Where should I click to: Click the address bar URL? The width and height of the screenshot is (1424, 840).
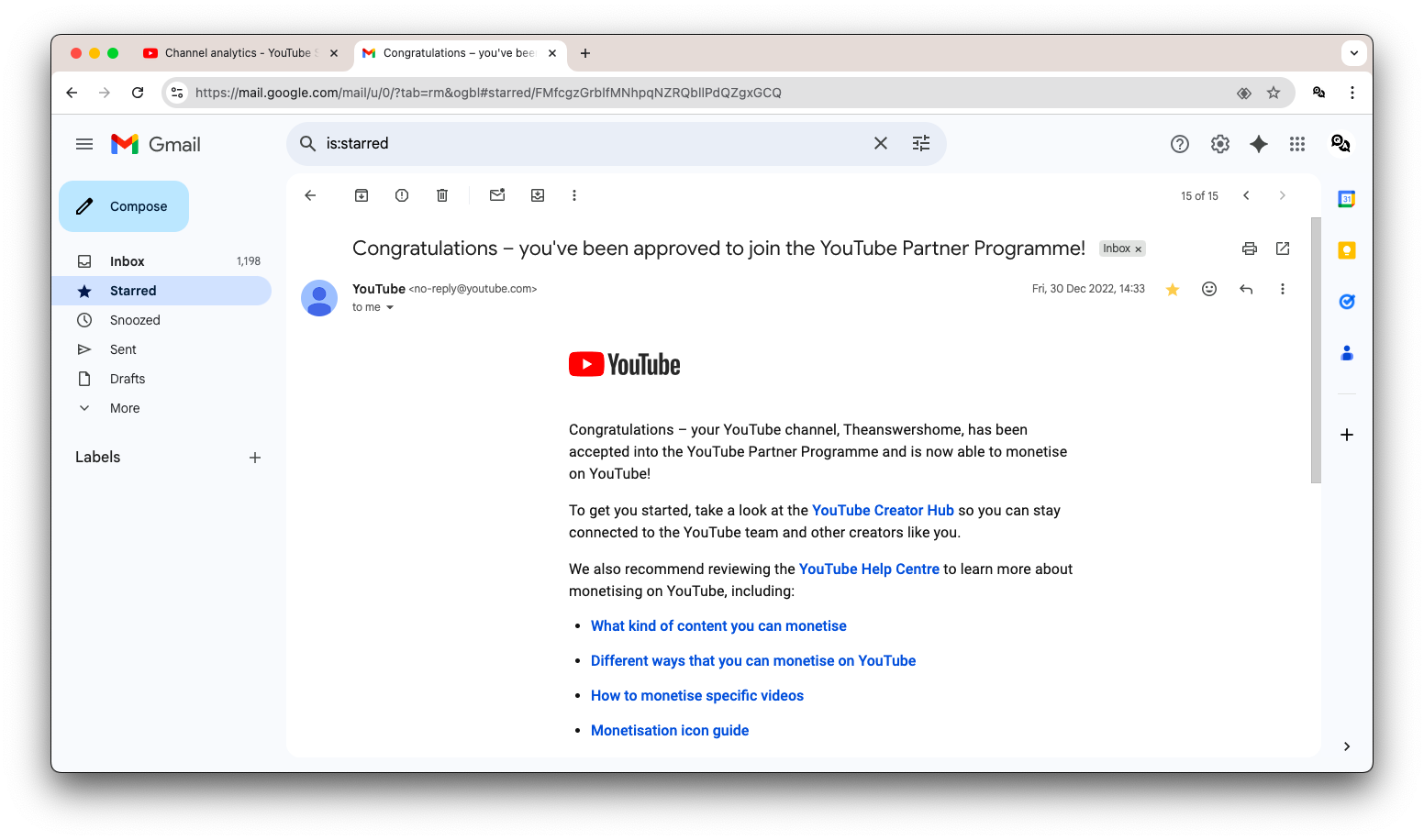[488, 93]
